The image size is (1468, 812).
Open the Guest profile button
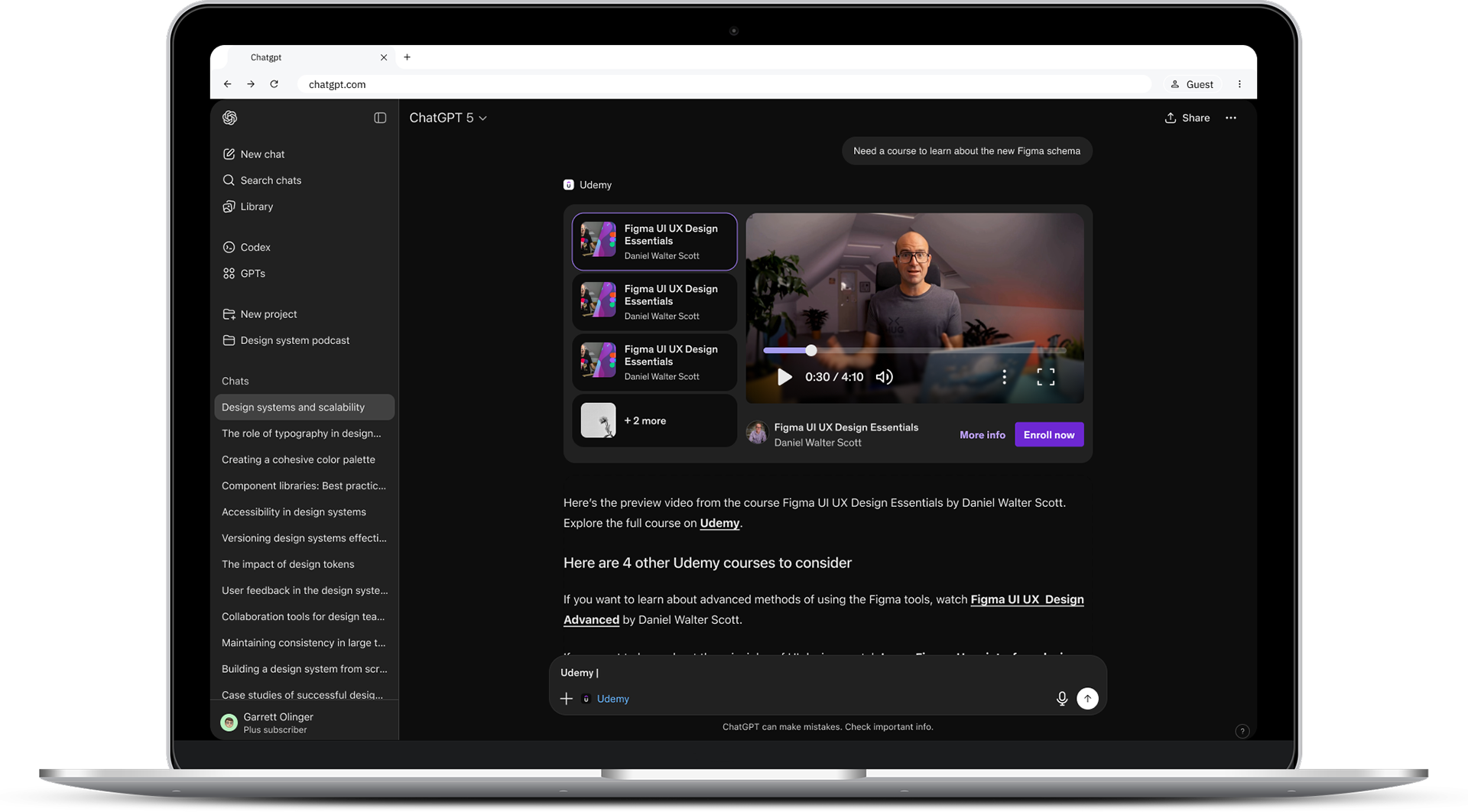(x=1191, y=84)
